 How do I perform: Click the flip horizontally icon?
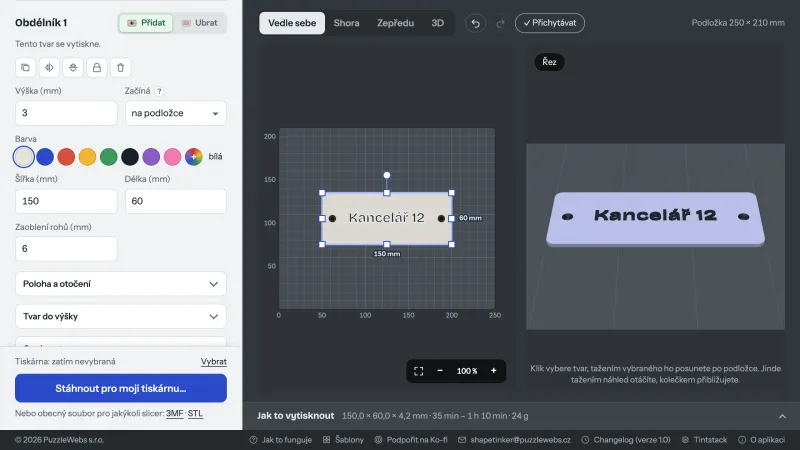[49, 67]
